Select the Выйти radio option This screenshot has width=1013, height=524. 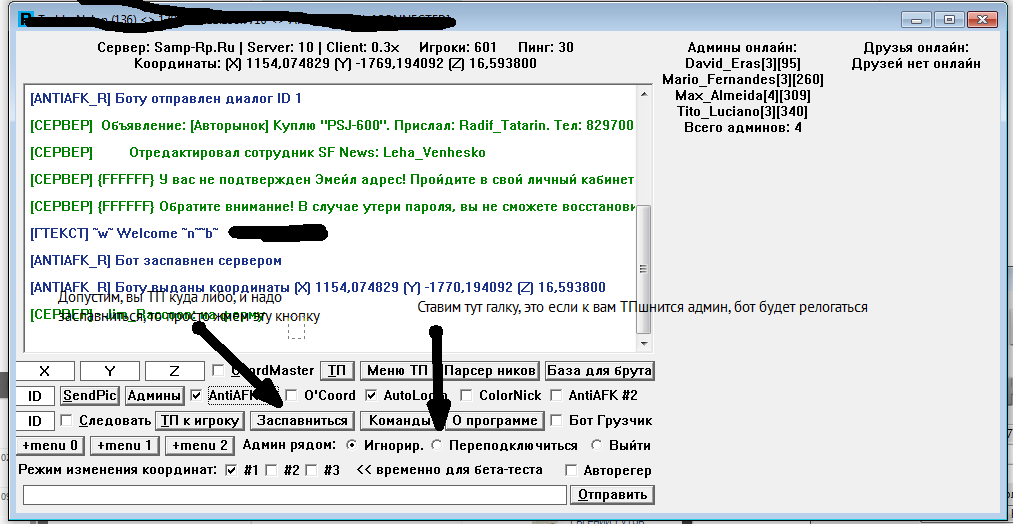[598, 445]
